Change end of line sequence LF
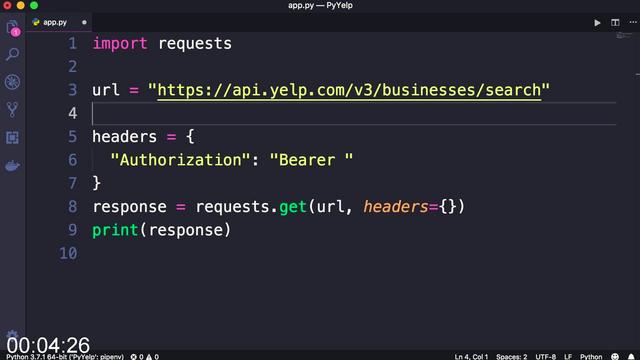640x360 pixels. click(568, 357)
